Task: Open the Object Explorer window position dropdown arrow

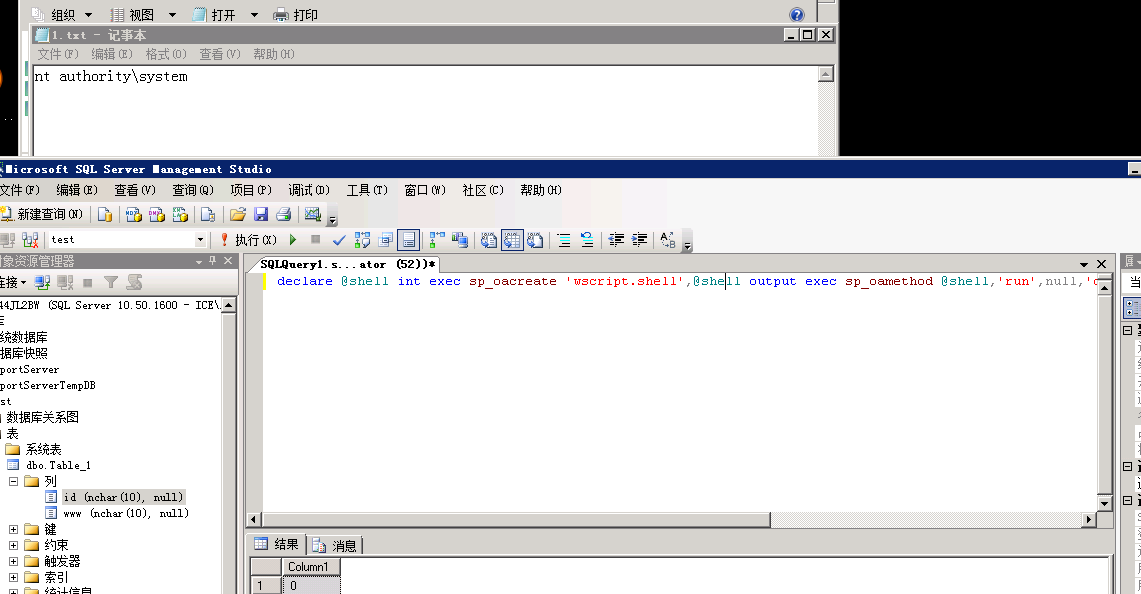Action: (199, 261)
